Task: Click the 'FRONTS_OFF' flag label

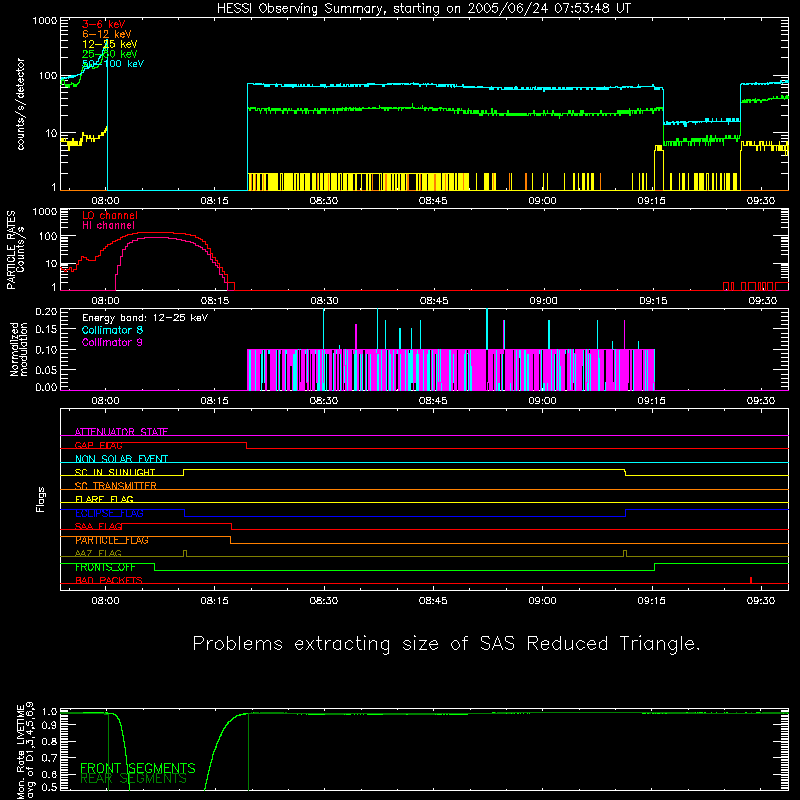Action: pos(105,567)
